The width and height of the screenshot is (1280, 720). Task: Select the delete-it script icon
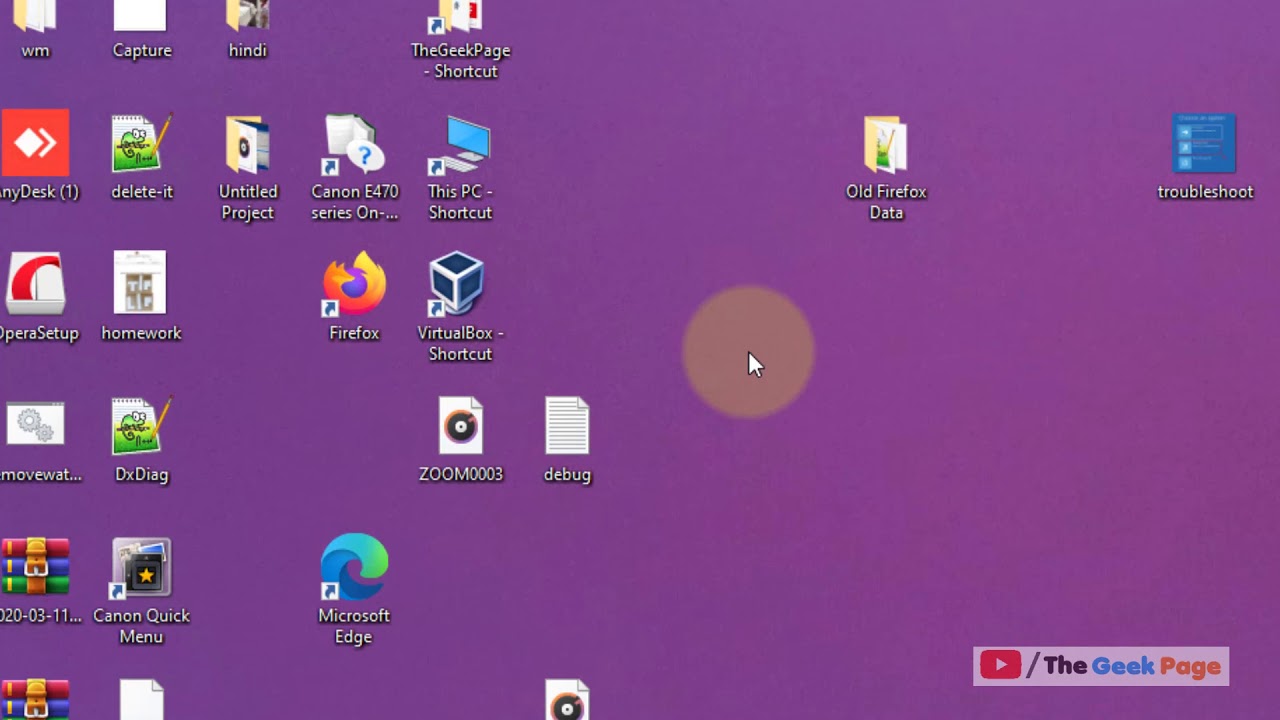141,144
